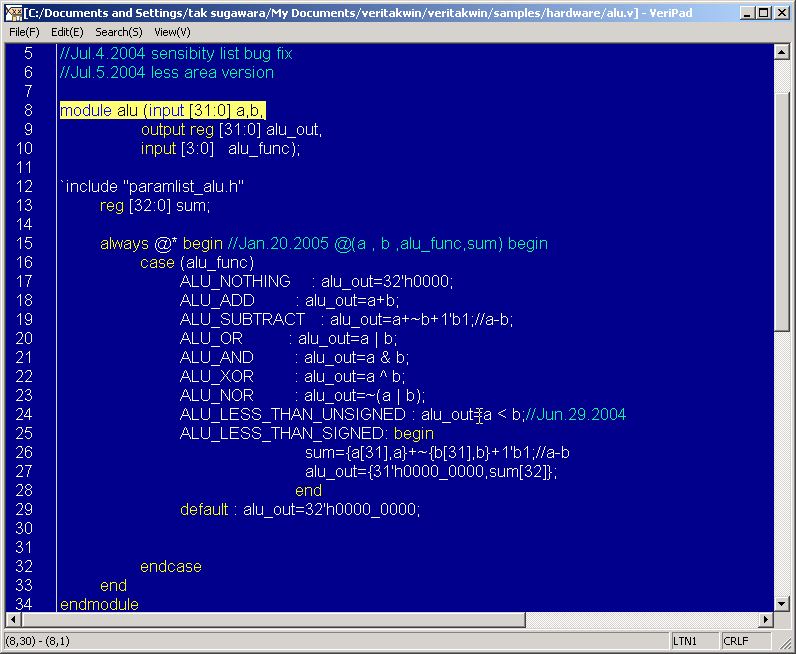
Task: Click the 'endcase' keyword on line 32
Action: pos(171,566)
